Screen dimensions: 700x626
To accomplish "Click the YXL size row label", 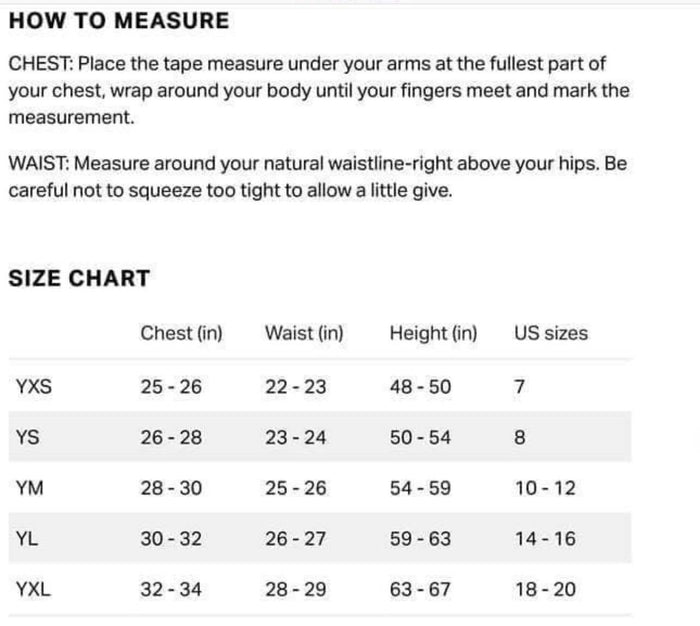I will point(33,589).
